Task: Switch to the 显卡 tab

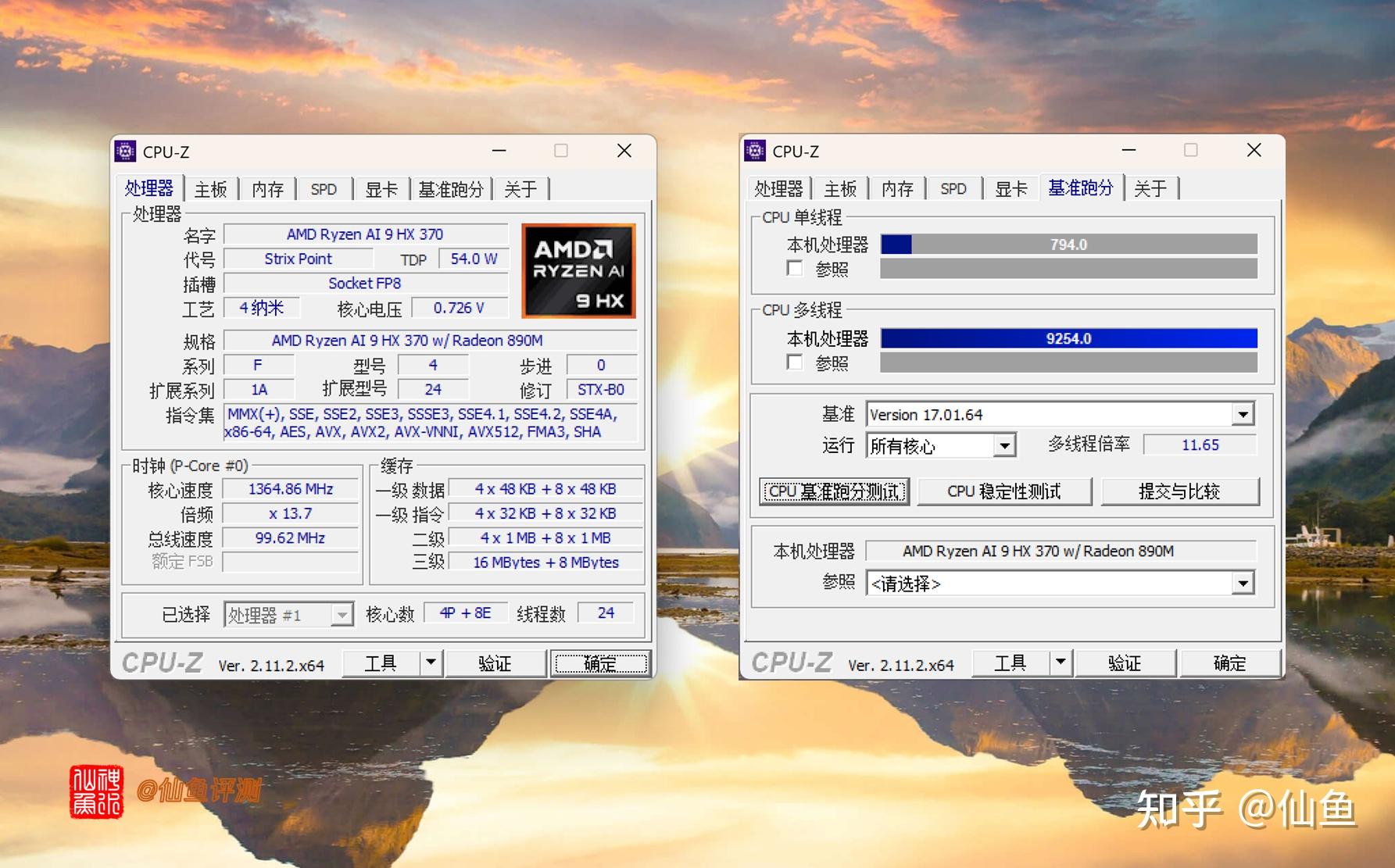Action: (x=381, y=188)
